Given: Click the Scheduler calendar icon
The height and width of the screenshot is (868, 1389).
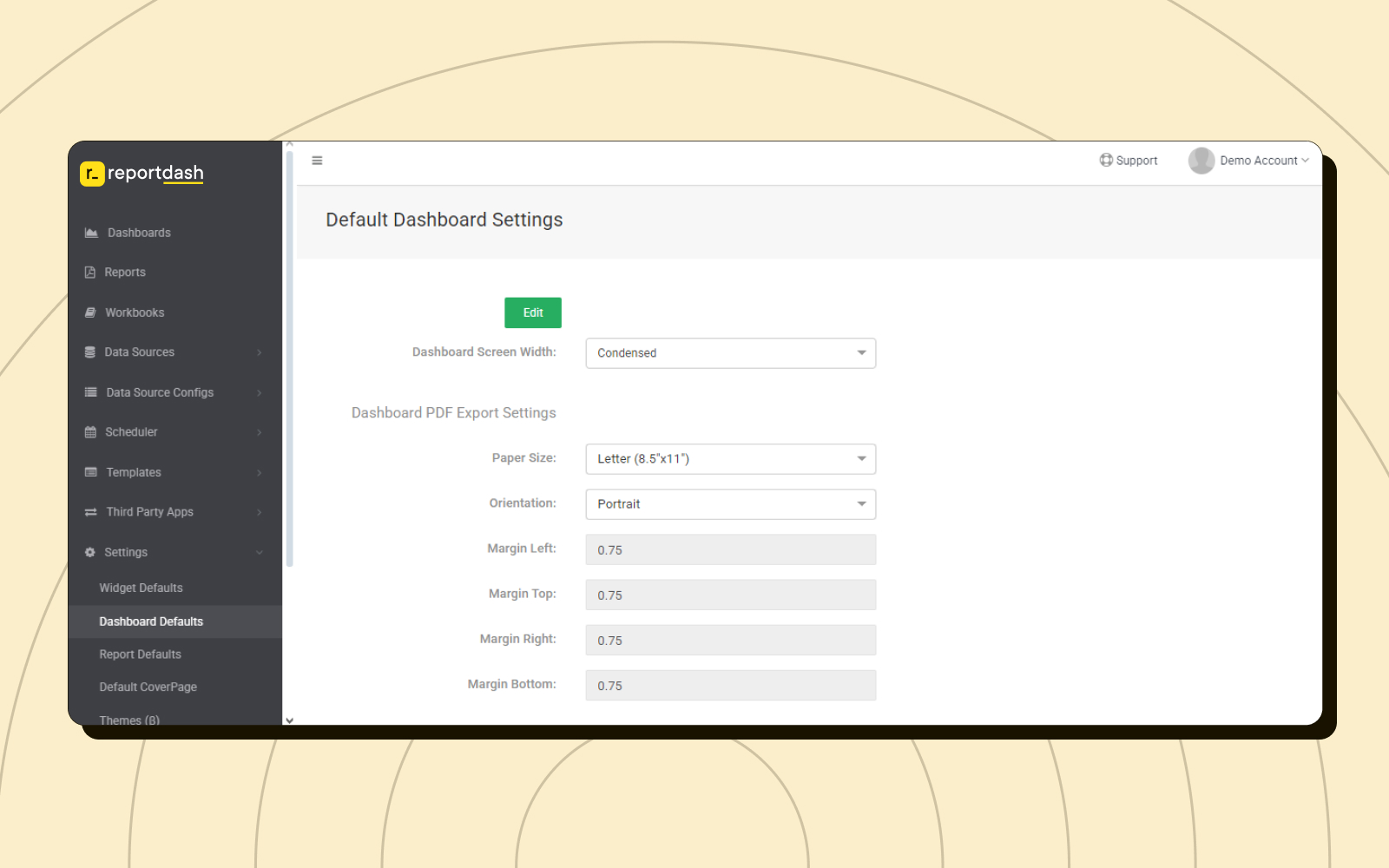Looking at the screenshot, I should [x=90, y=432].
